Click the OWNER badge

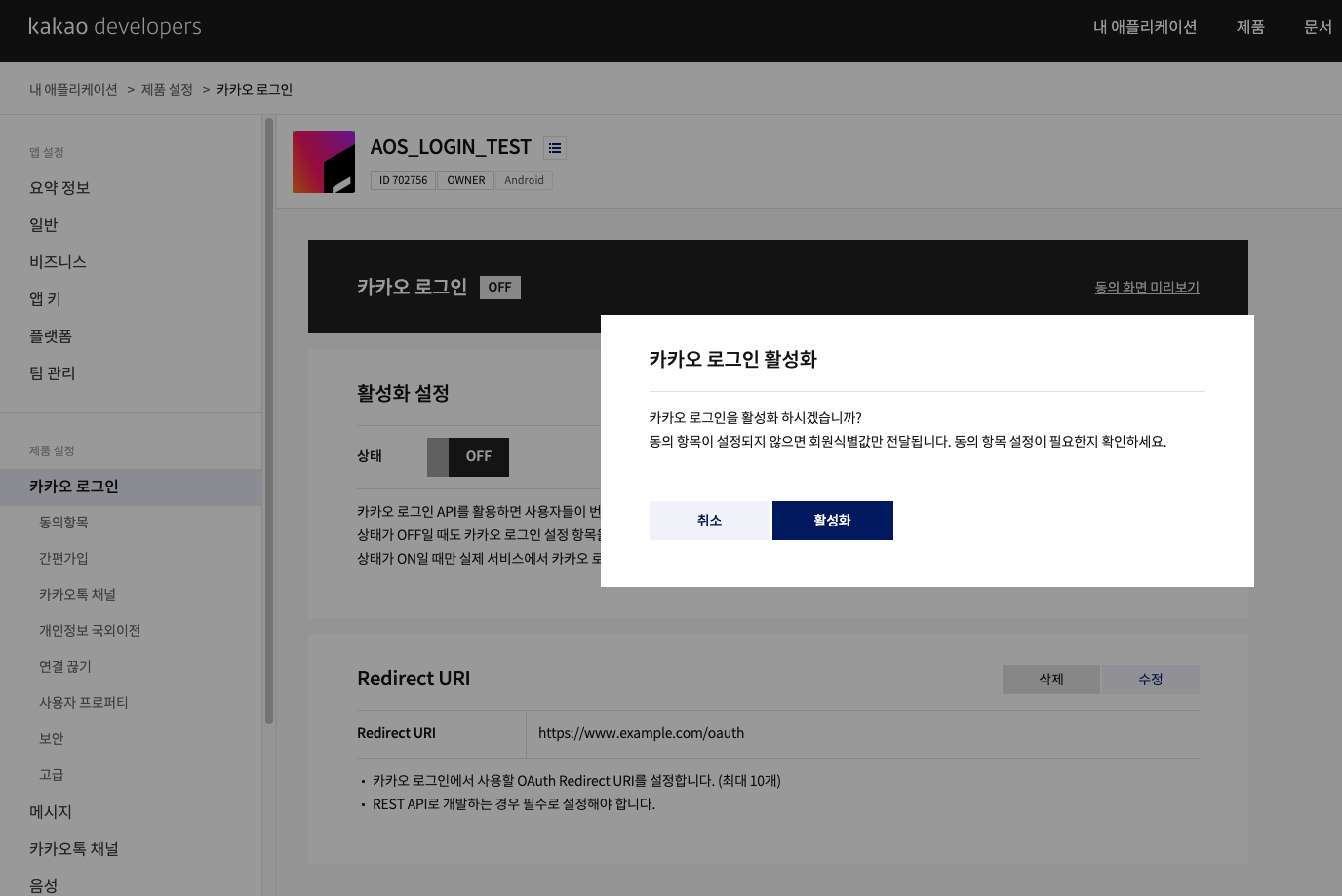click(x=466, y=180)
